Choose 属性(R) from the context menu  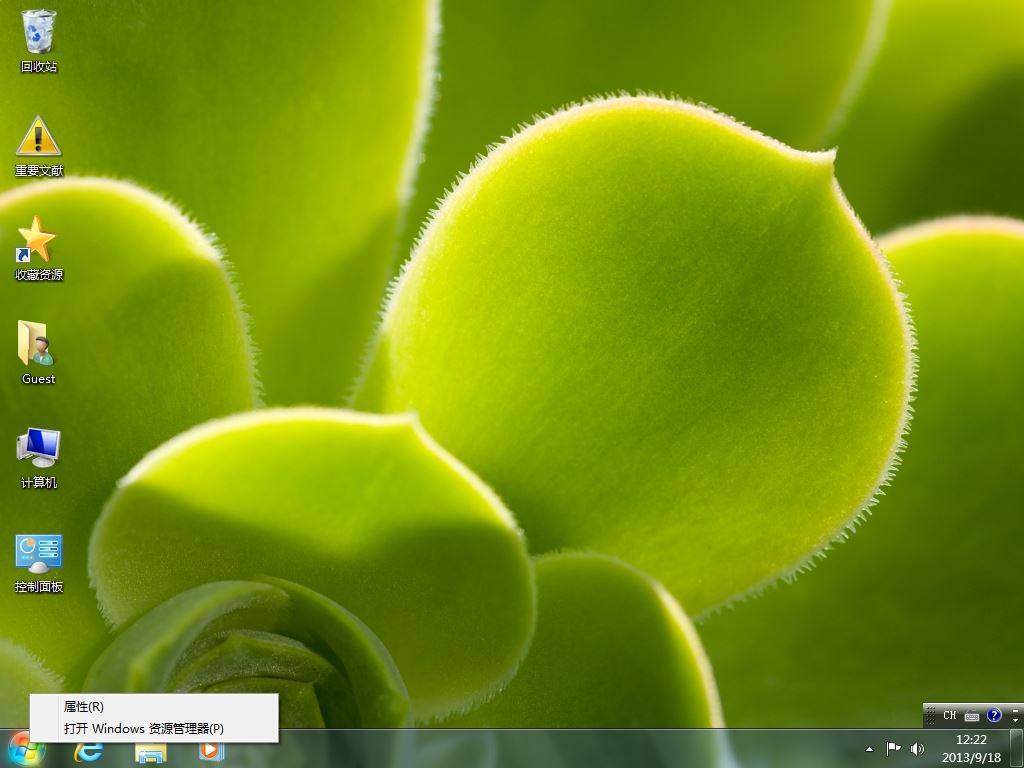coord(154,707)
